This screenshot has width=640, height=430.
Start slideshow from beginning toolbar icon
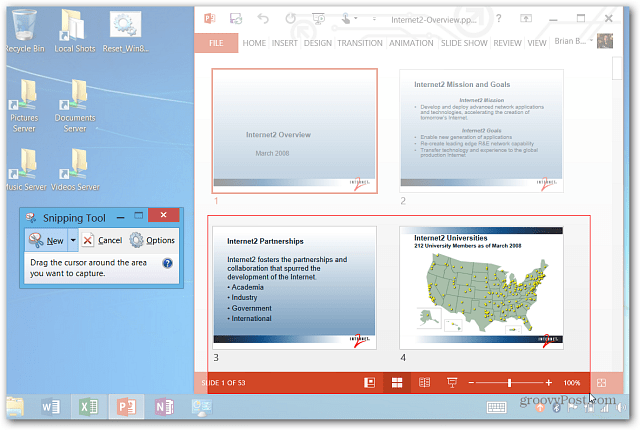pos(318,18)
